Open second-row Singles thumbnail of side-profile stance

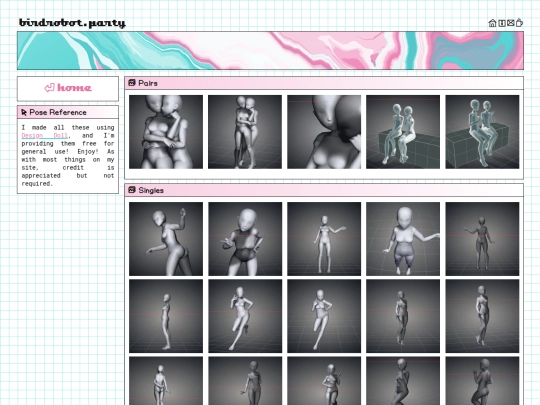pos(166,316)
